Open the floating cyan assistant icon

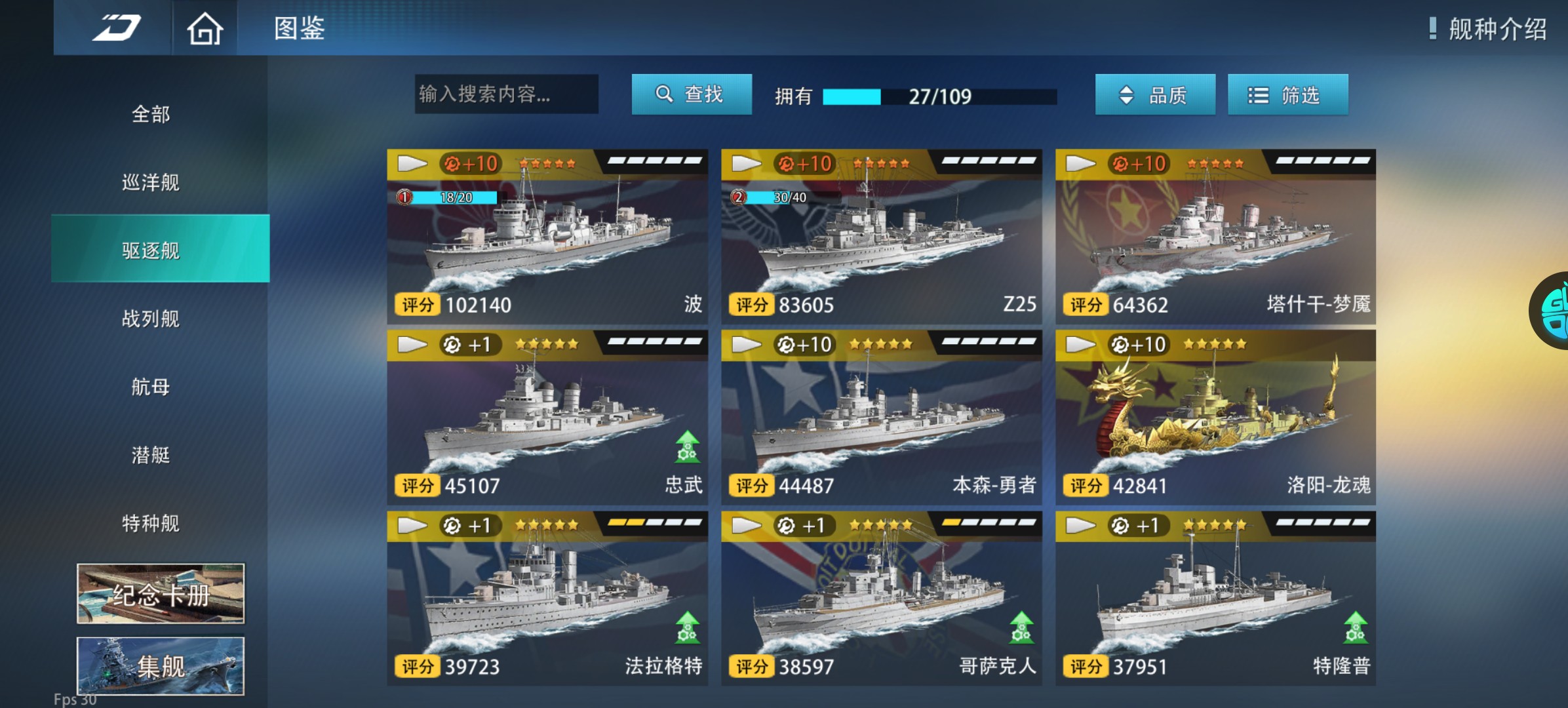pos(1551,311)
